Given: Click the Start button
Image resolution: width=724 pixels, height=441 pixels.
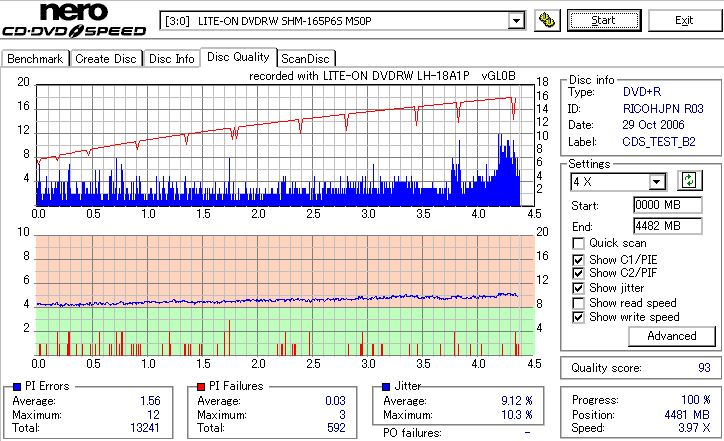Looking at the screenshot, I should (x=604, y=21).
